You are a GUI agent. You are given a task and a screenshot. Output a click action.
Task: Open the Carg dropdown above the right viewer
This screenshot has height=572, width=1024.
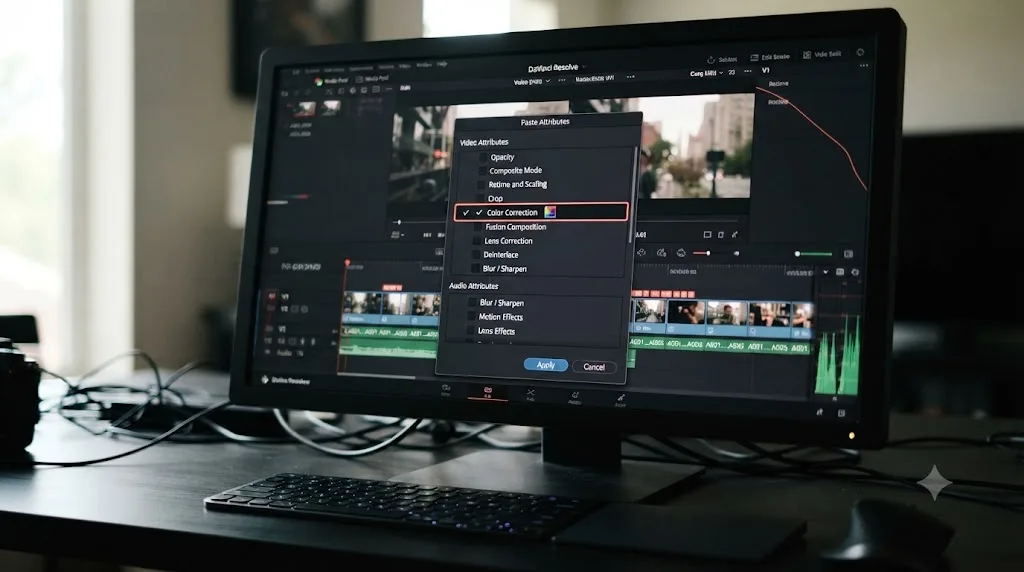(707, 73)
